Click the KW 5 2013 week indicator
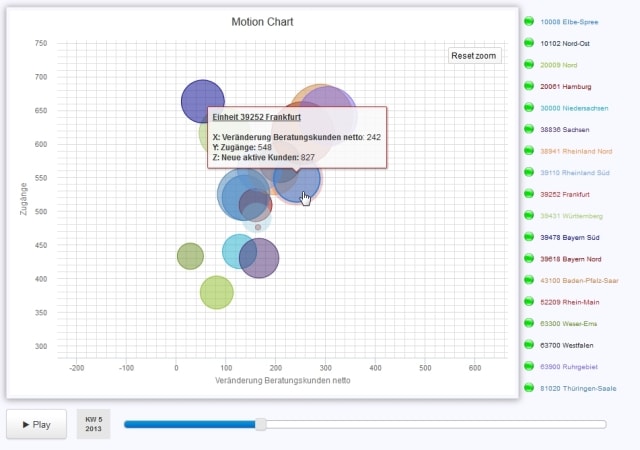640x450 pixels. [94, 424]
